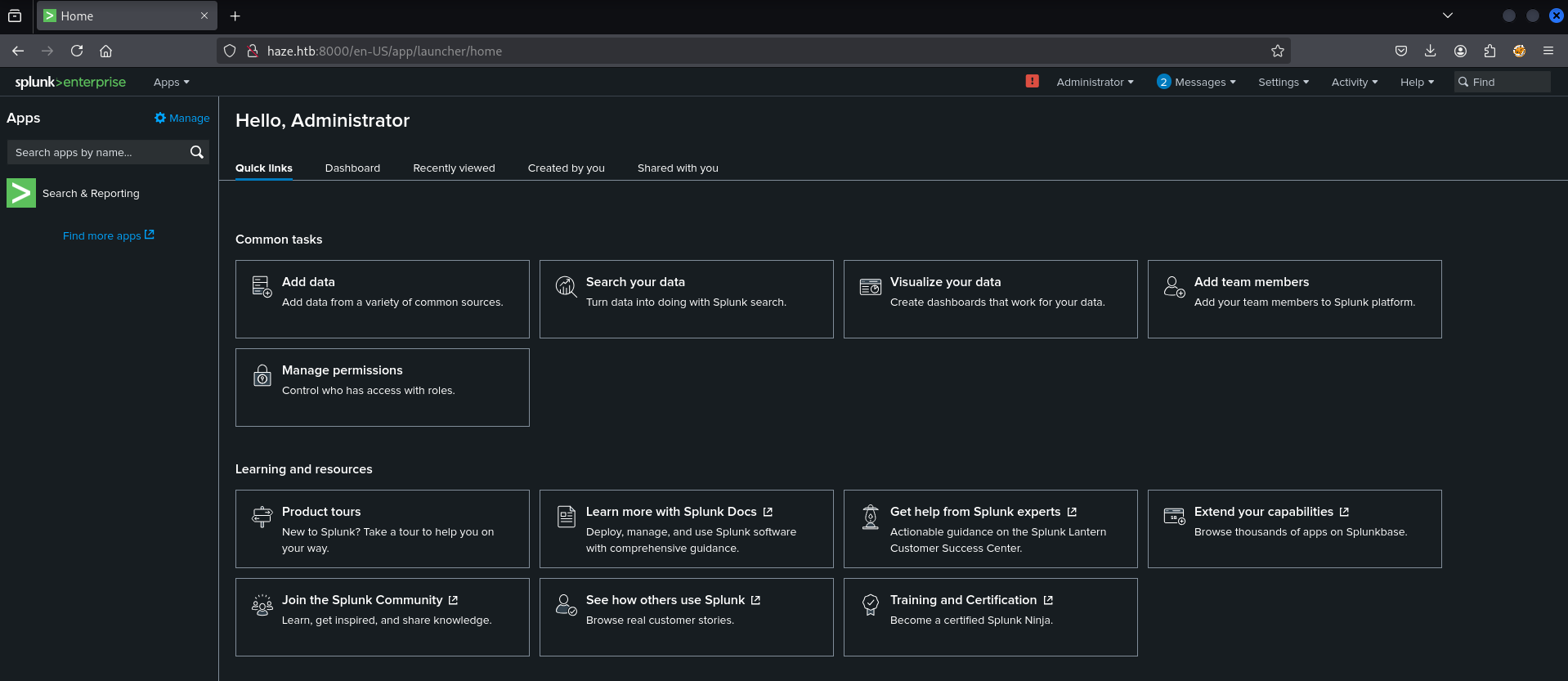
Task: Select the Recently viewed tab
Action: [x=454, y=168]
